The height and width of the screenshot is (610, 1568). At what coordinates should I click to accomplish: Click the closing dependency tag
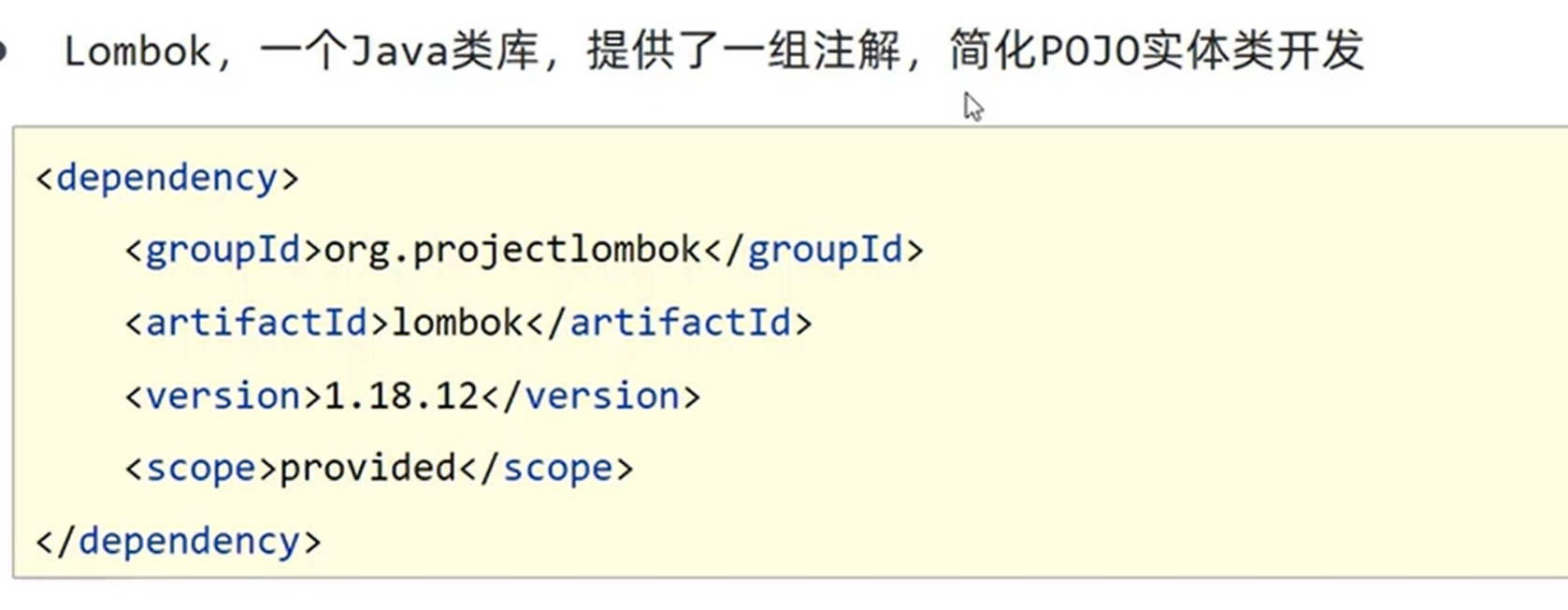tap(178, 541)
